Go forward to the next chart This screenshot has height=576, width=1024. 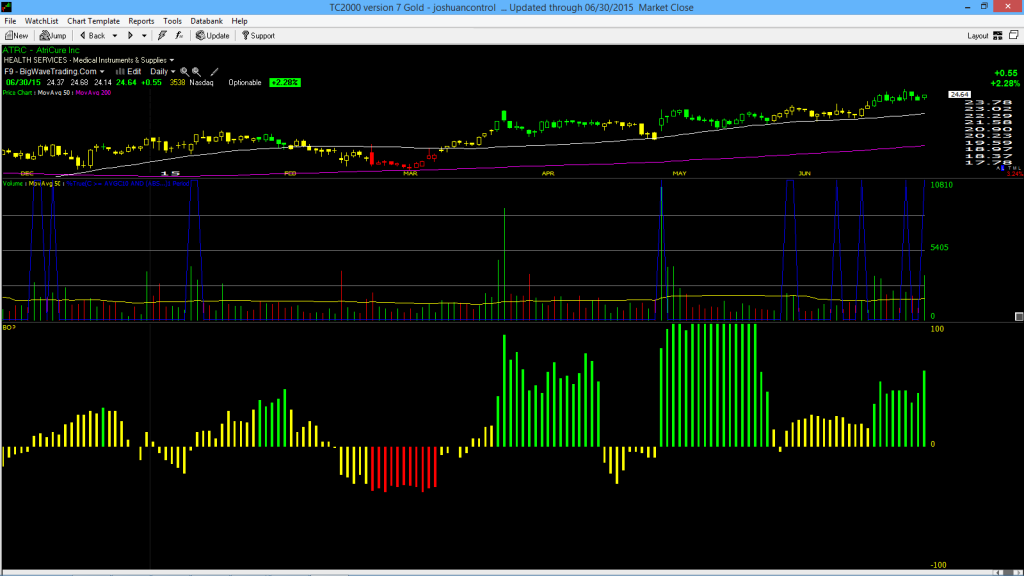point(130,35)
